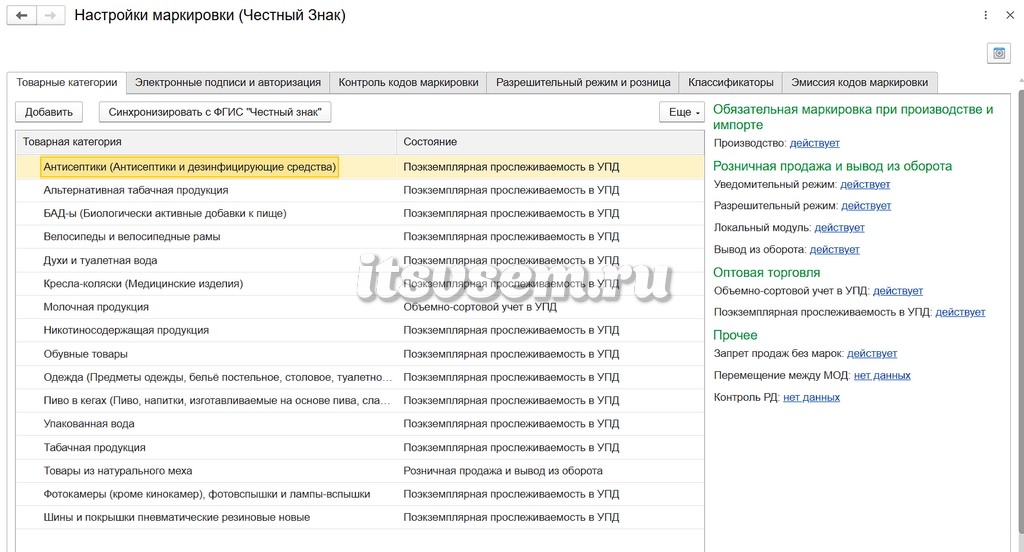Open the three-dot window menu
Screen dimensions: 1024x552
pyautogui.click(x=985, y=15)
